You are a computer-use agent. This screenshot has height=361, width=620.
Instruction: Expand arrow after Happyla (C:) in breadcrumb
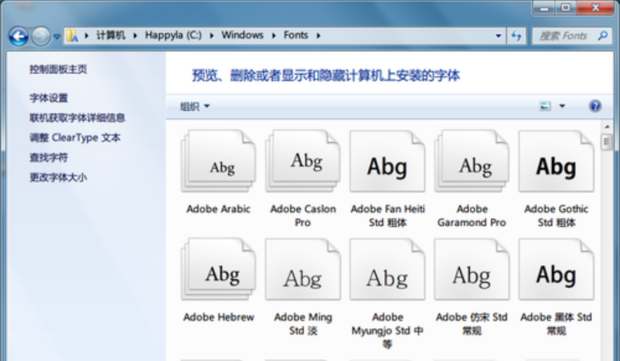212,36
